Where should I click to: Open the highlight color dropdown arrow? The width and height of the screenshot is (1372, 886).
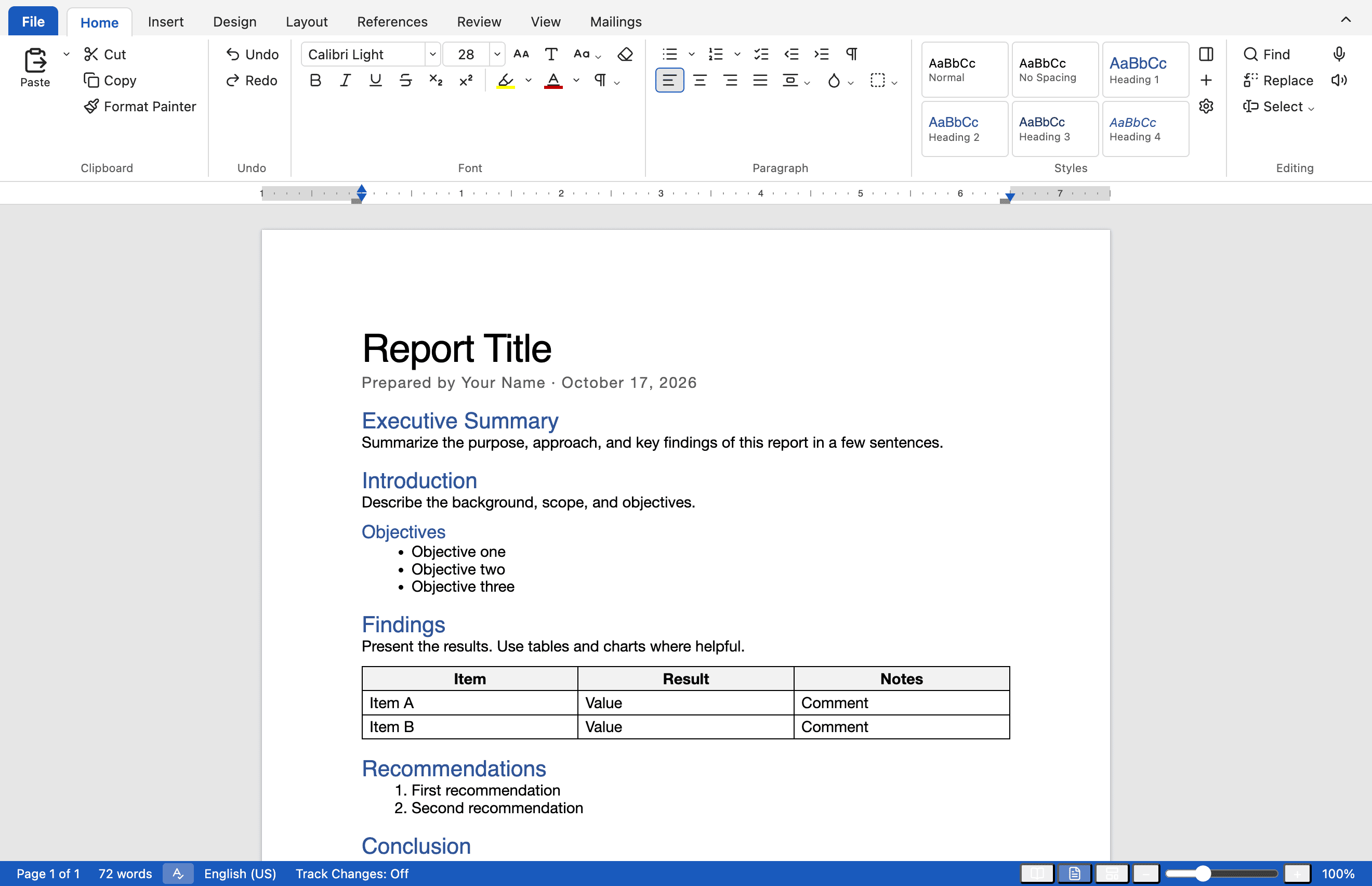click(529, 80)
